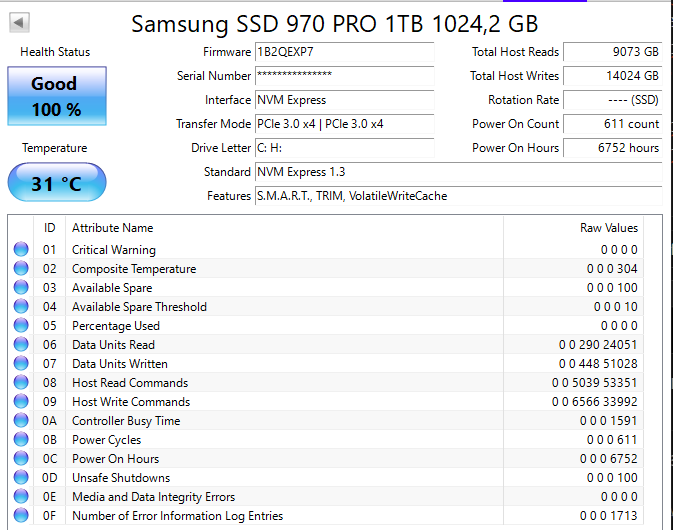Select the Controller Busy Time attribute name
The width and height of the screenshot is (673, 530).
tap(126, 421)
